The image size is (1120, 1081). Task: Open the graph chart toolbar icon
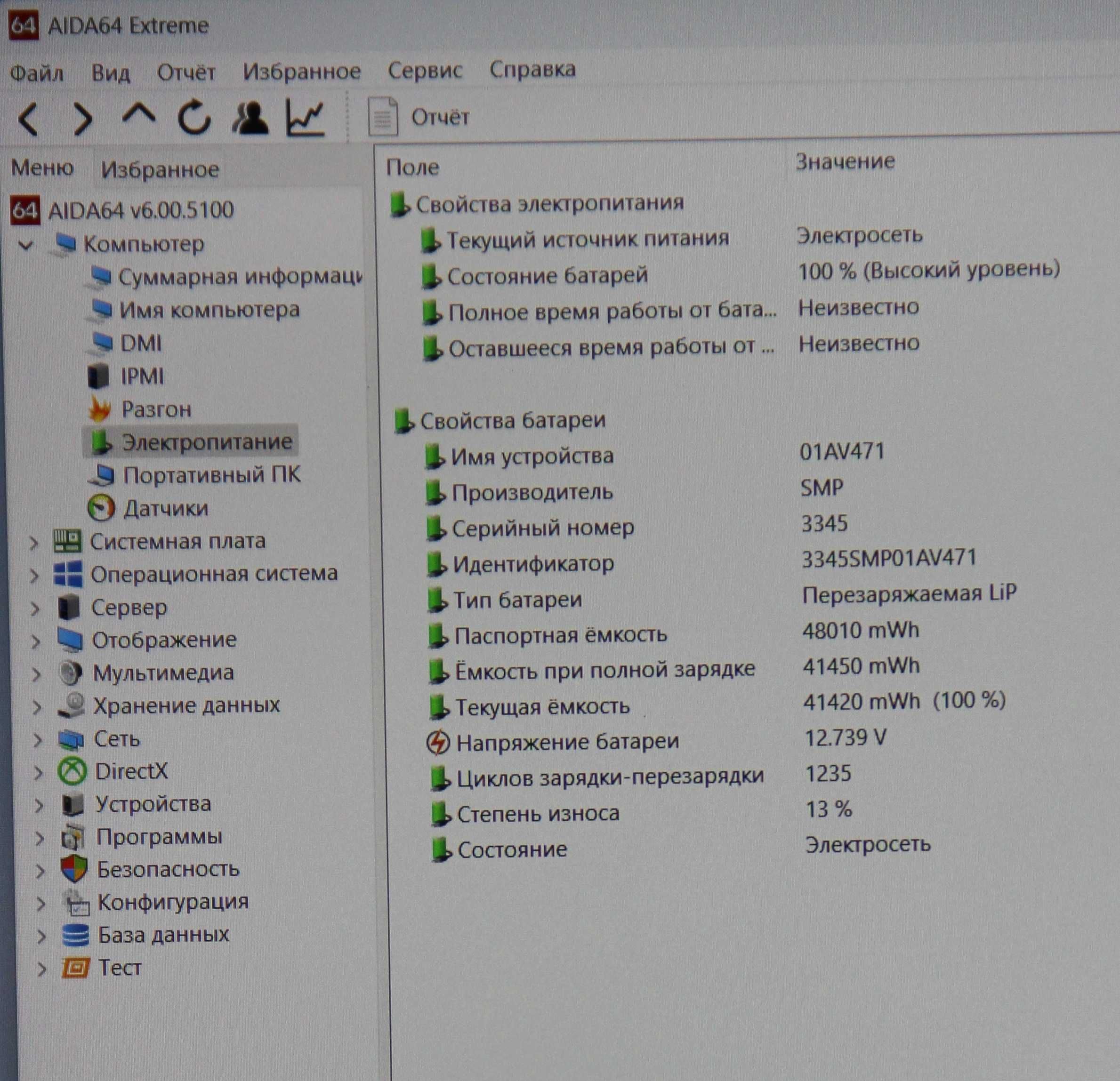[306, 117]
